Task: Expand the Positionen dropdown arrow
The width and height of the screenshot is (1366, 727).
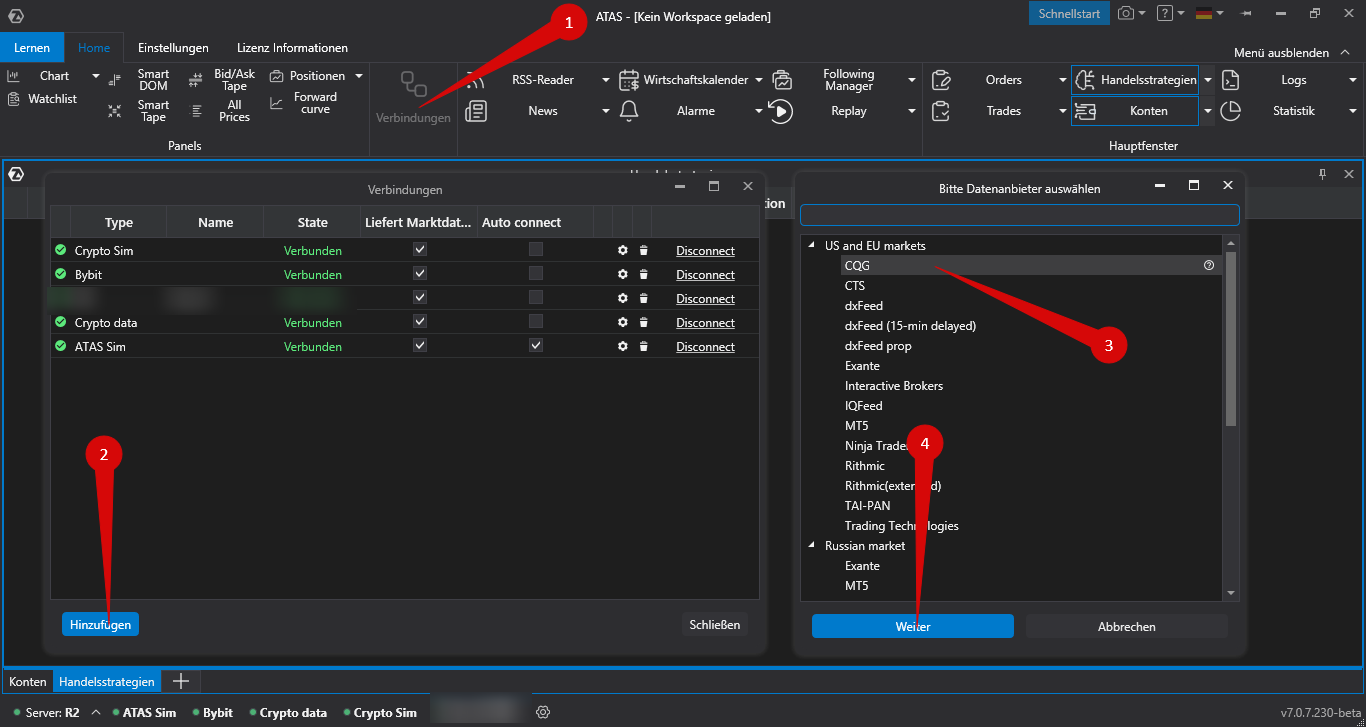Action: (x=359, y=76)
